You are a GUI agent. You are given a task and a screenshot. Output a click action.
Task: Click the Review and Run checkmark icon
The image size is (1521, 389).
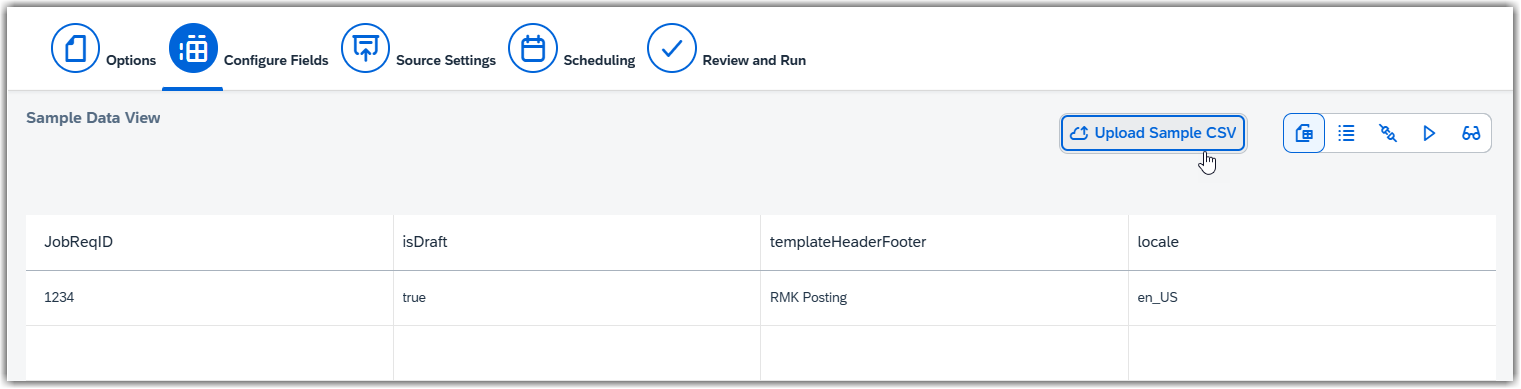click(x=672, y=49)
